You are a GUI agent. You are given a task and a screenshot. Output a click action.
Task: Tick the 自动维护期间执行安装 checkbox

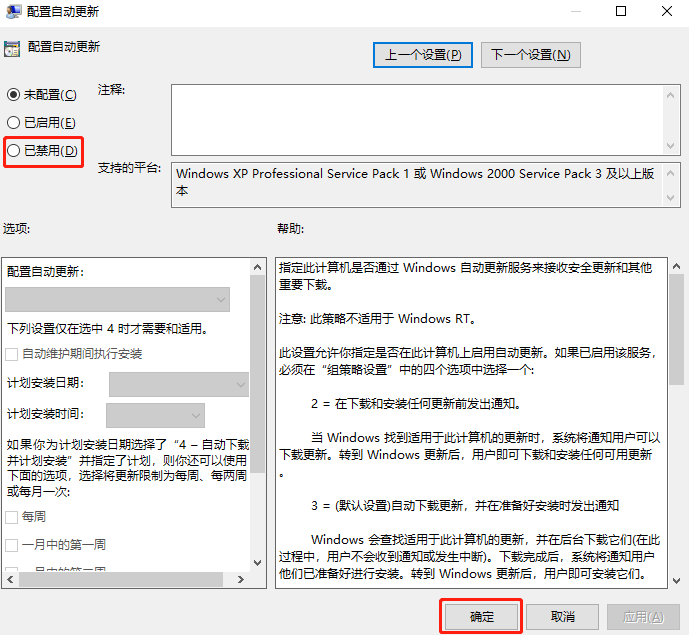point(12,354)
